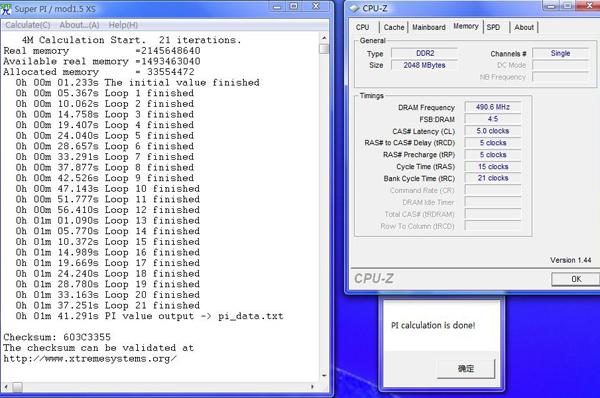The height and width of the screenshot is (398, 600).
Task: Switch to the Cache tab in CPU-Z
Action: tap(394, 27)
